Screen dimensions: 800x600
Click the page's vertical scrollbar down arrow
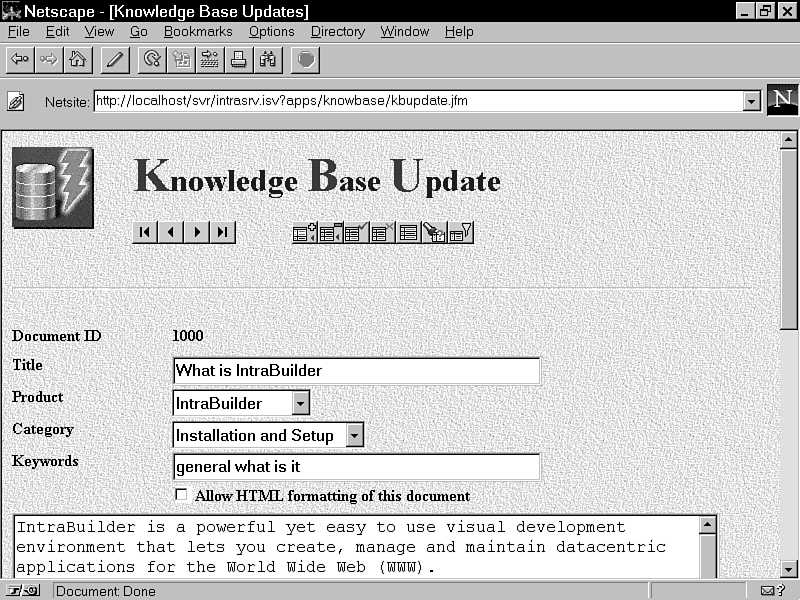point(788,569)
